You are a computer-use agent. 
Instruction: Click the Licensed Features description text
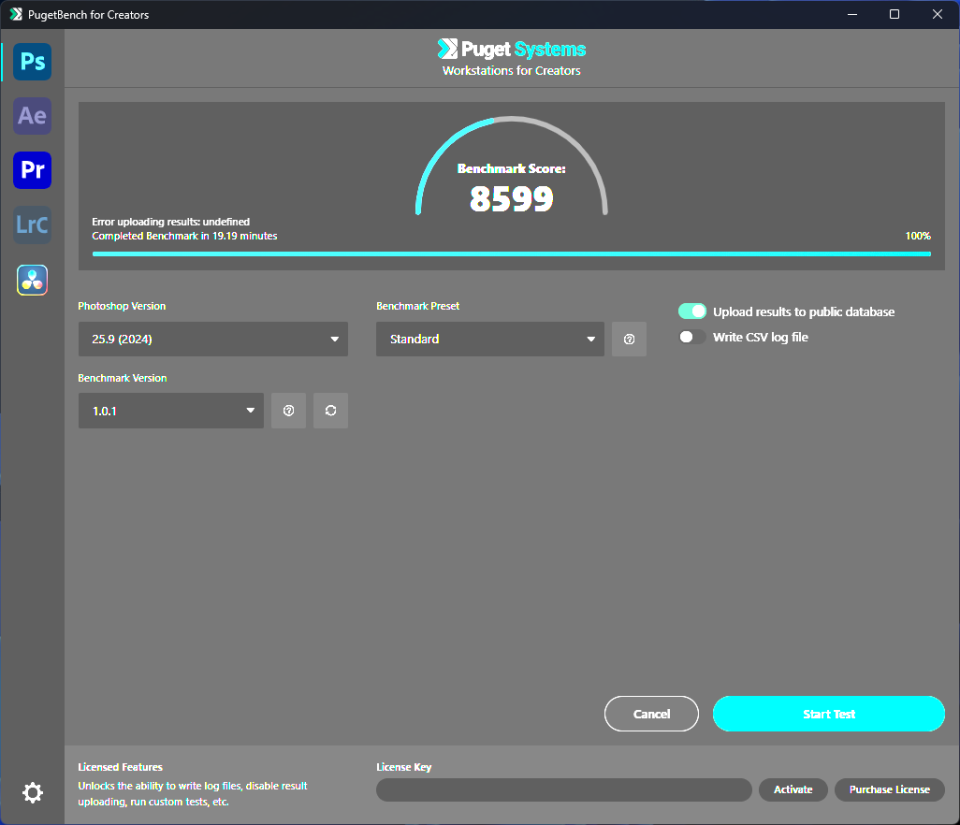(x=192, y=794)
